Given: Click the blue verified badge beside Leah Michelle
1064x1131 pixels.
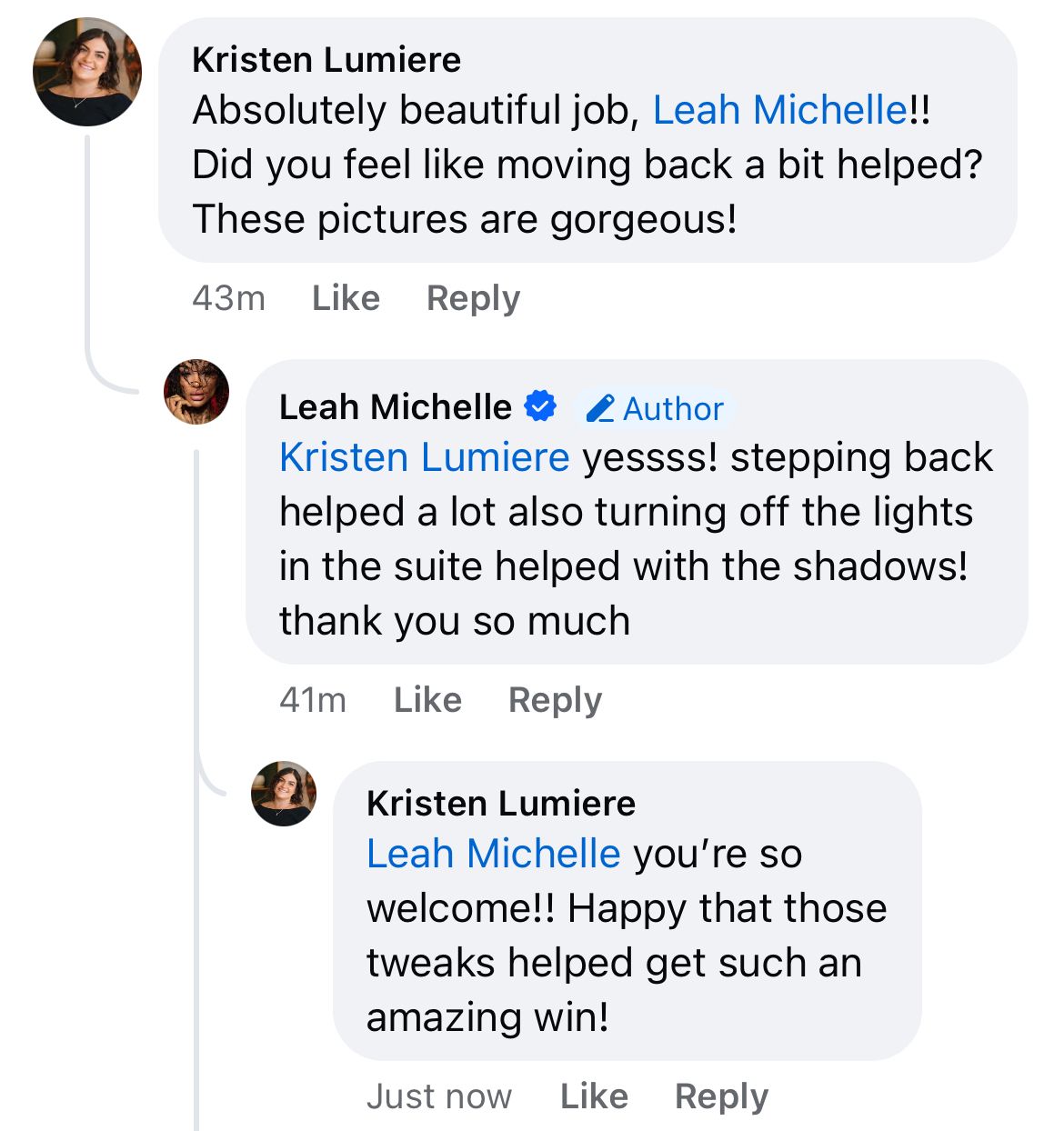Looking at the screenshot, I should [540, 406].
